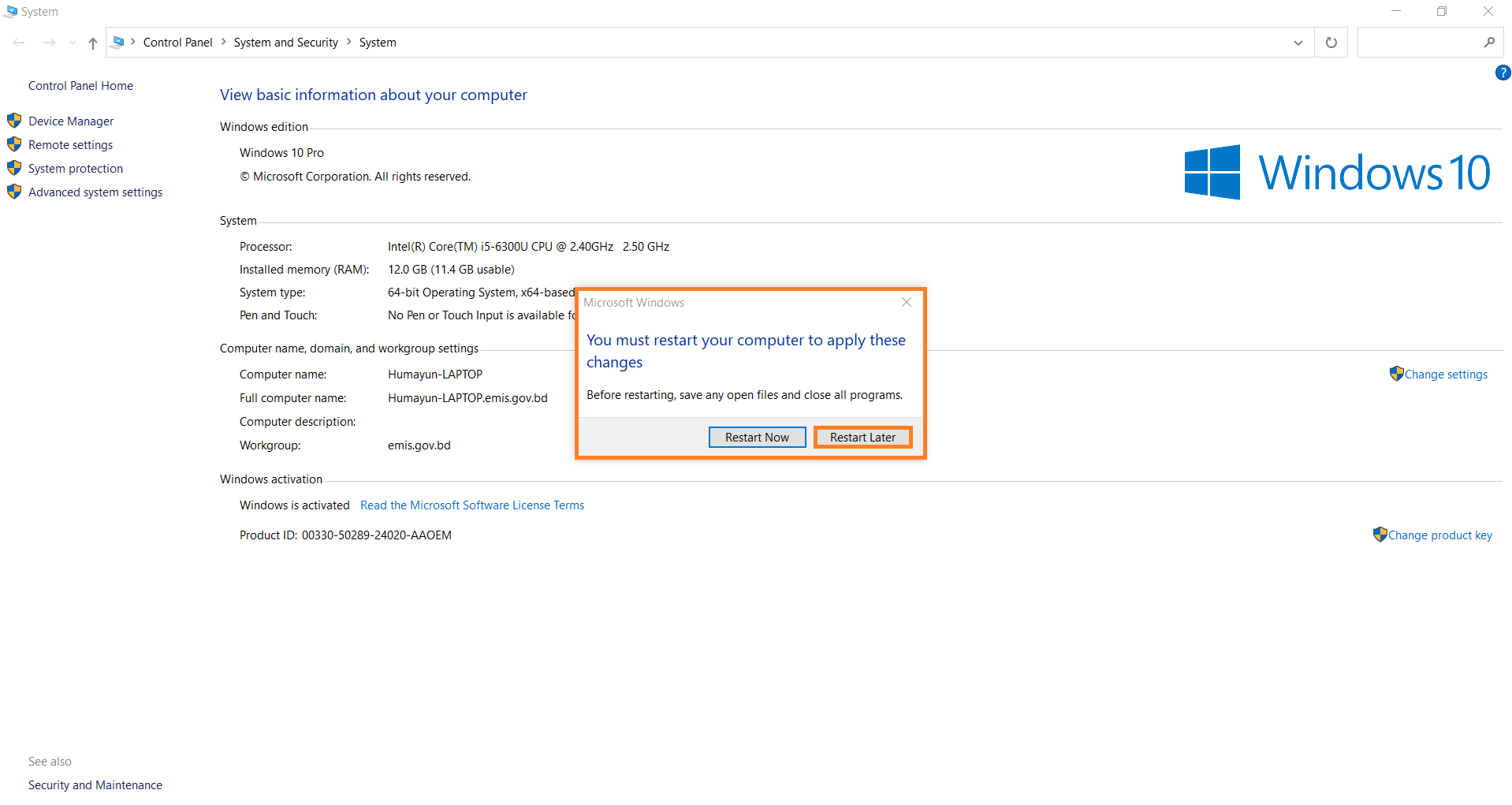Open Advanced system settings
The width and height of the screenshot is (1512, 805).
coord(95,192)
